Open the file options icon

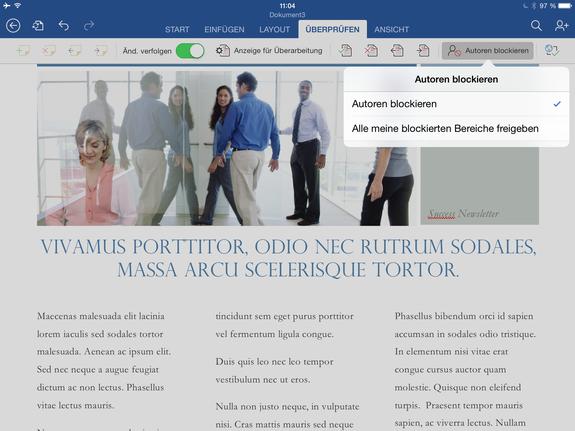pyautogui.click(x=38, y=26)
